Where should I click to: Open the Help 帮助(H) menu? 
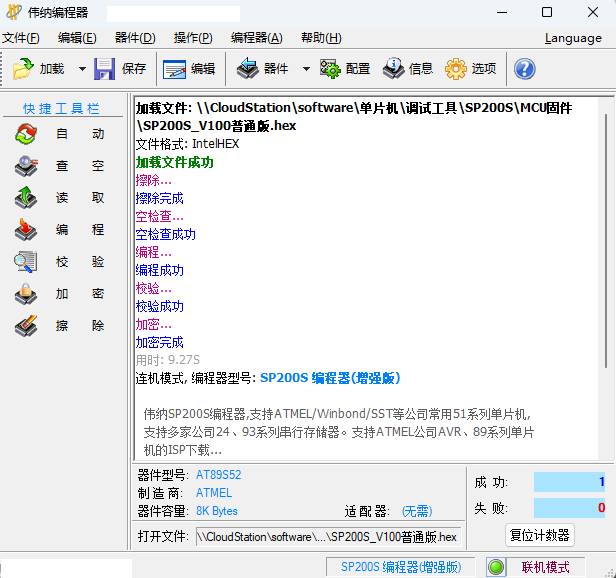tap(321, 38)
